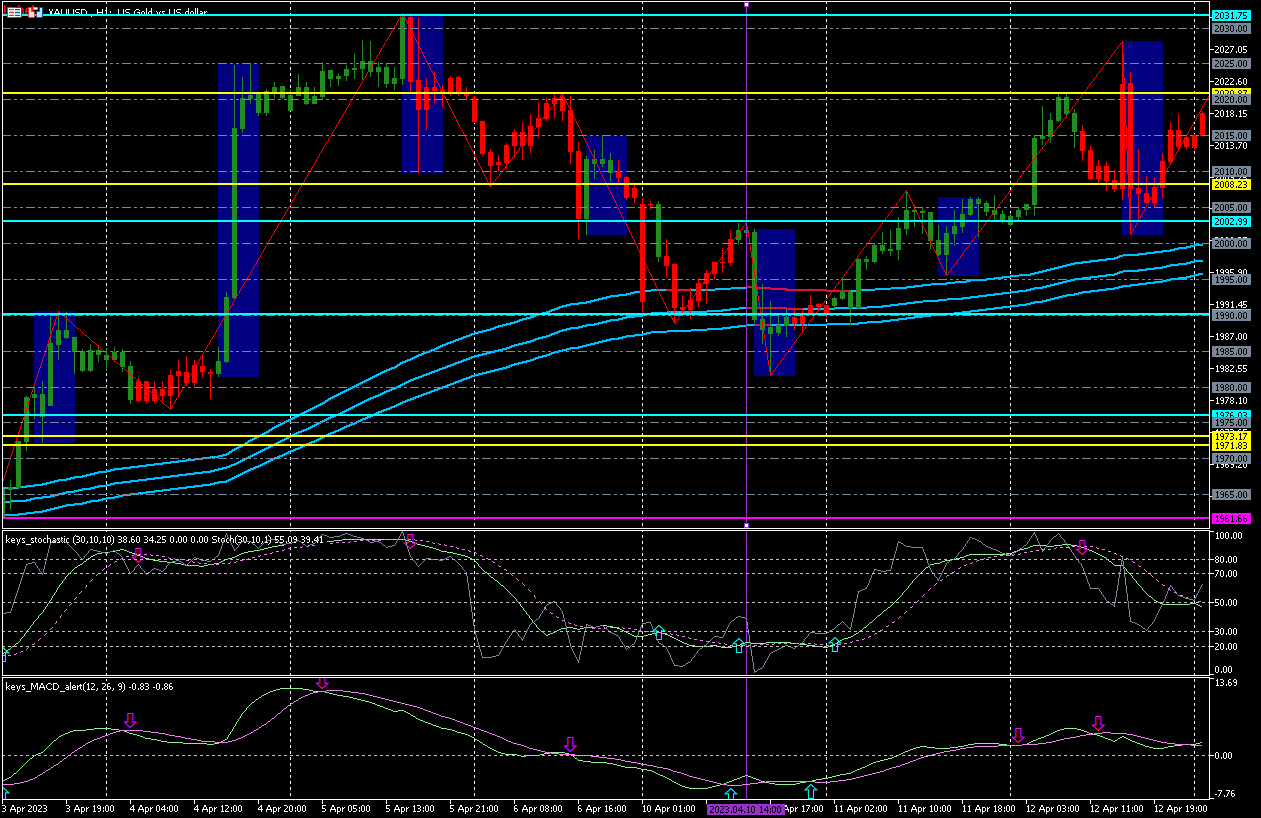
Task: Click the rightmost magenta arrow in the MACD panel
Action: pos(1098,723)
